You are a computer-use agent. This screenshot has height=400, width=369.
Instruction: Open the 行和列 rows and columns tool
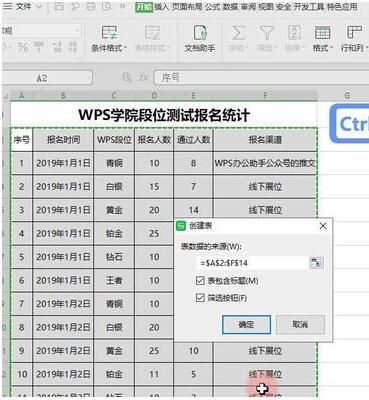pos(354,39)
